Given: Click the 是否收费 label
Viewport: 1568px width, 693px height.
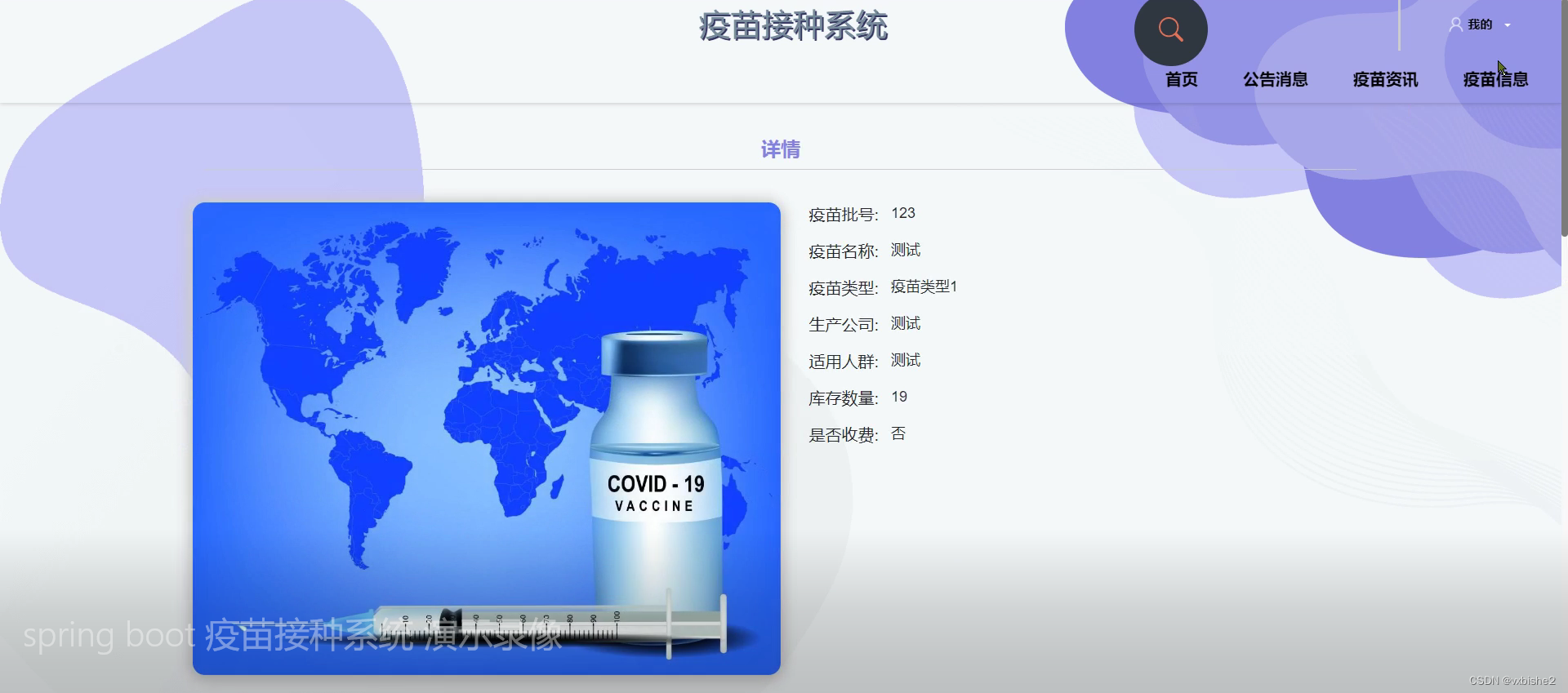Looking at the screenshot, I should (x=843, y=435).
